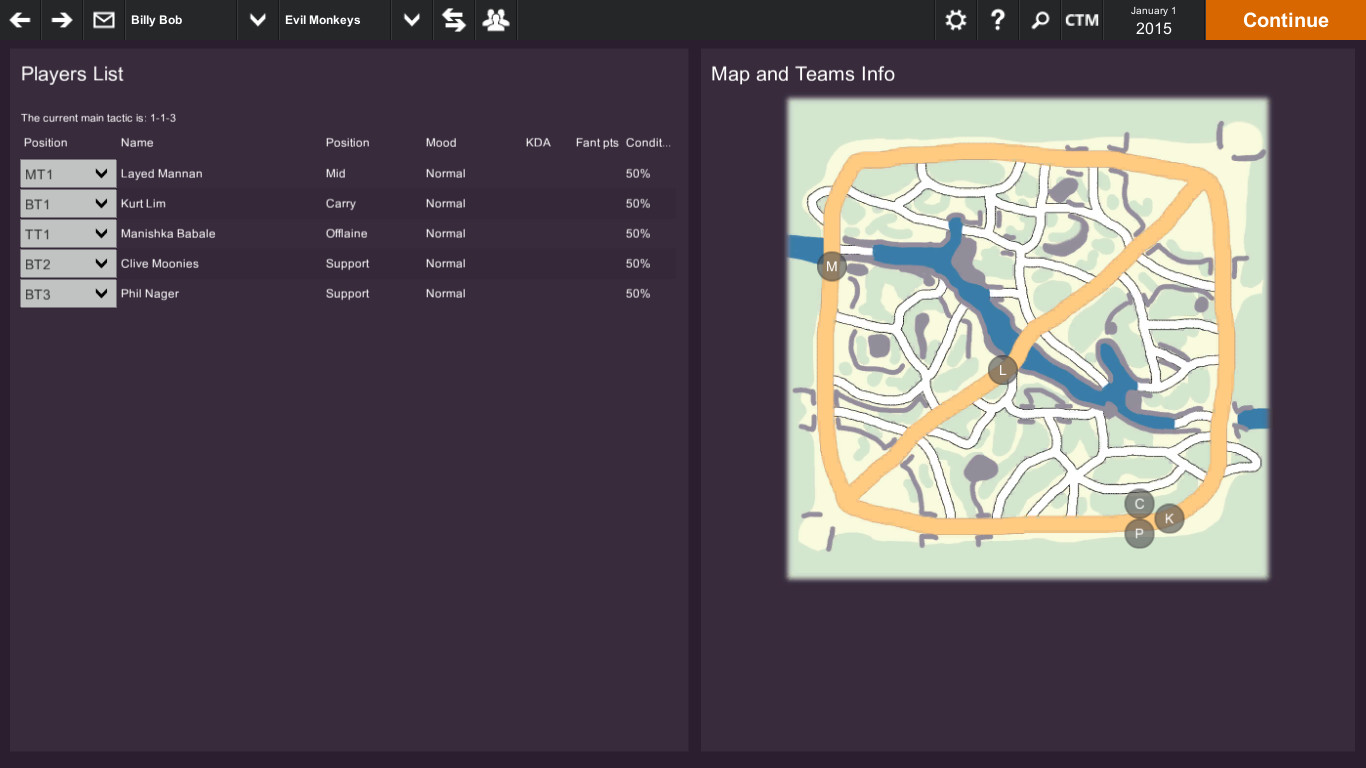Open the transfer swap arrows icon
The height and width of the screenshot is (768, 1366).
[x=453, y=19]
